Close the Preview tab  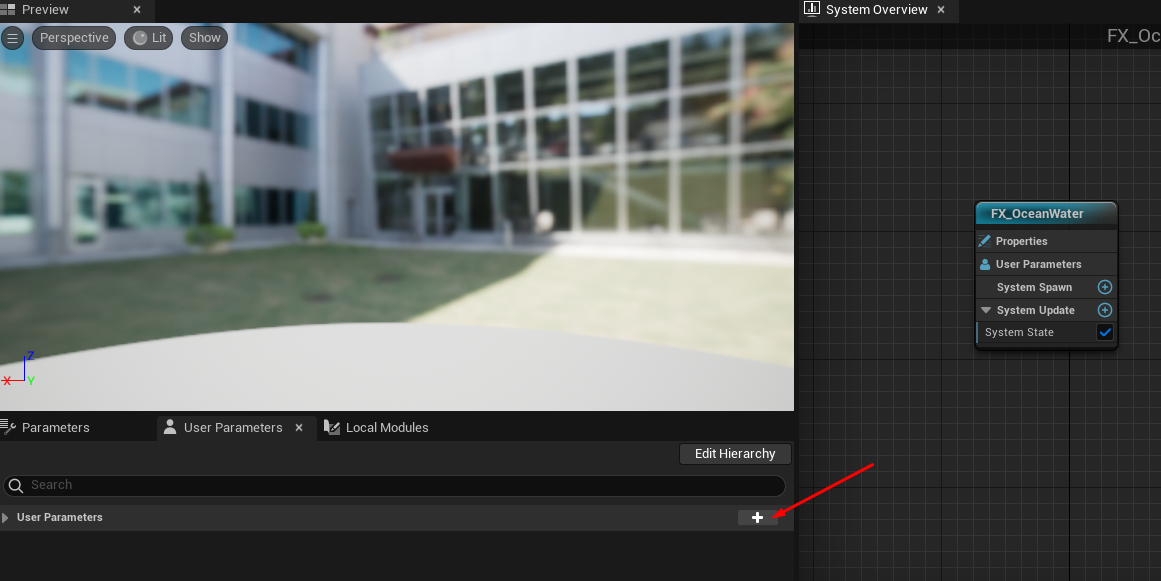137,10
